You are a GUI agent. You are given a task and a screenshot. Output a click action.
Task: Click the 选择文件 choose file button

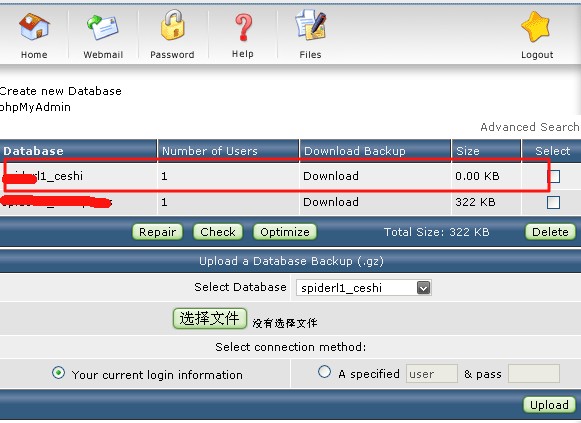[x=210, y=319]
